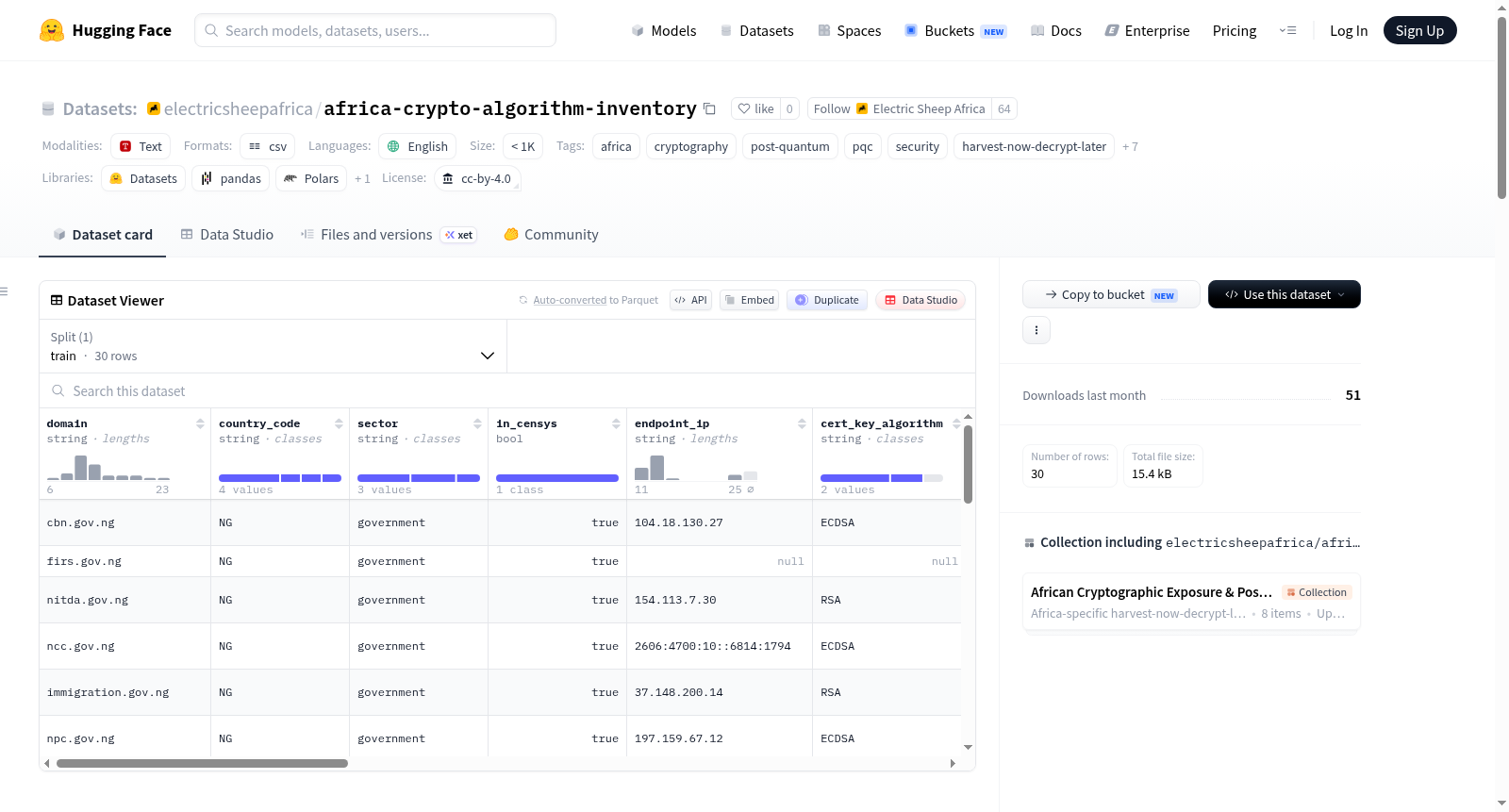1509x812 pixels.
Task: Select the cryptography tag
Action: [x=690, y=146]
